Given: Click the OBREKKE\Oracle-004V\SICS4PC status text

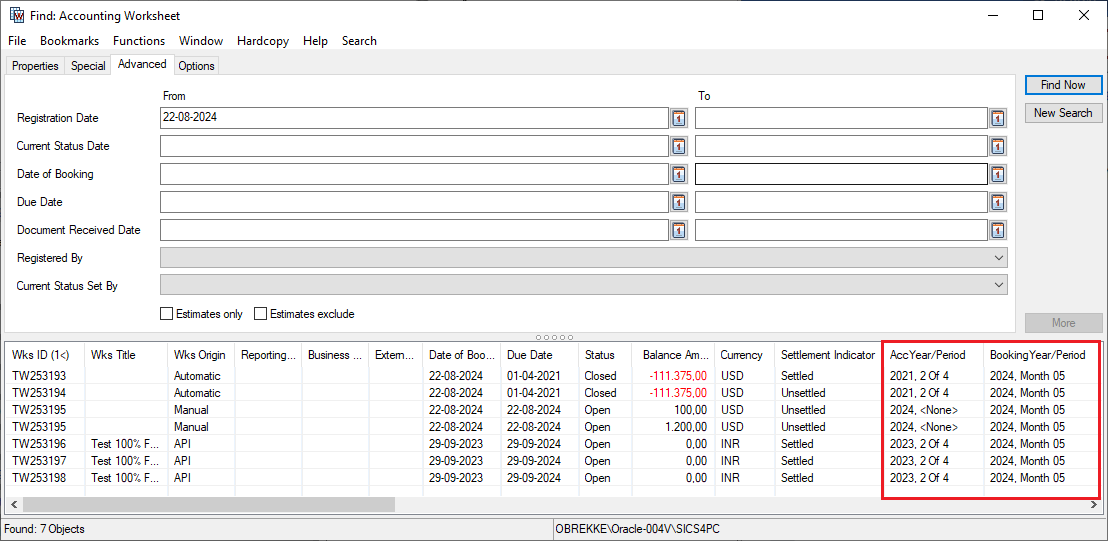Looking at the screenshot, I should coord(637,528).
